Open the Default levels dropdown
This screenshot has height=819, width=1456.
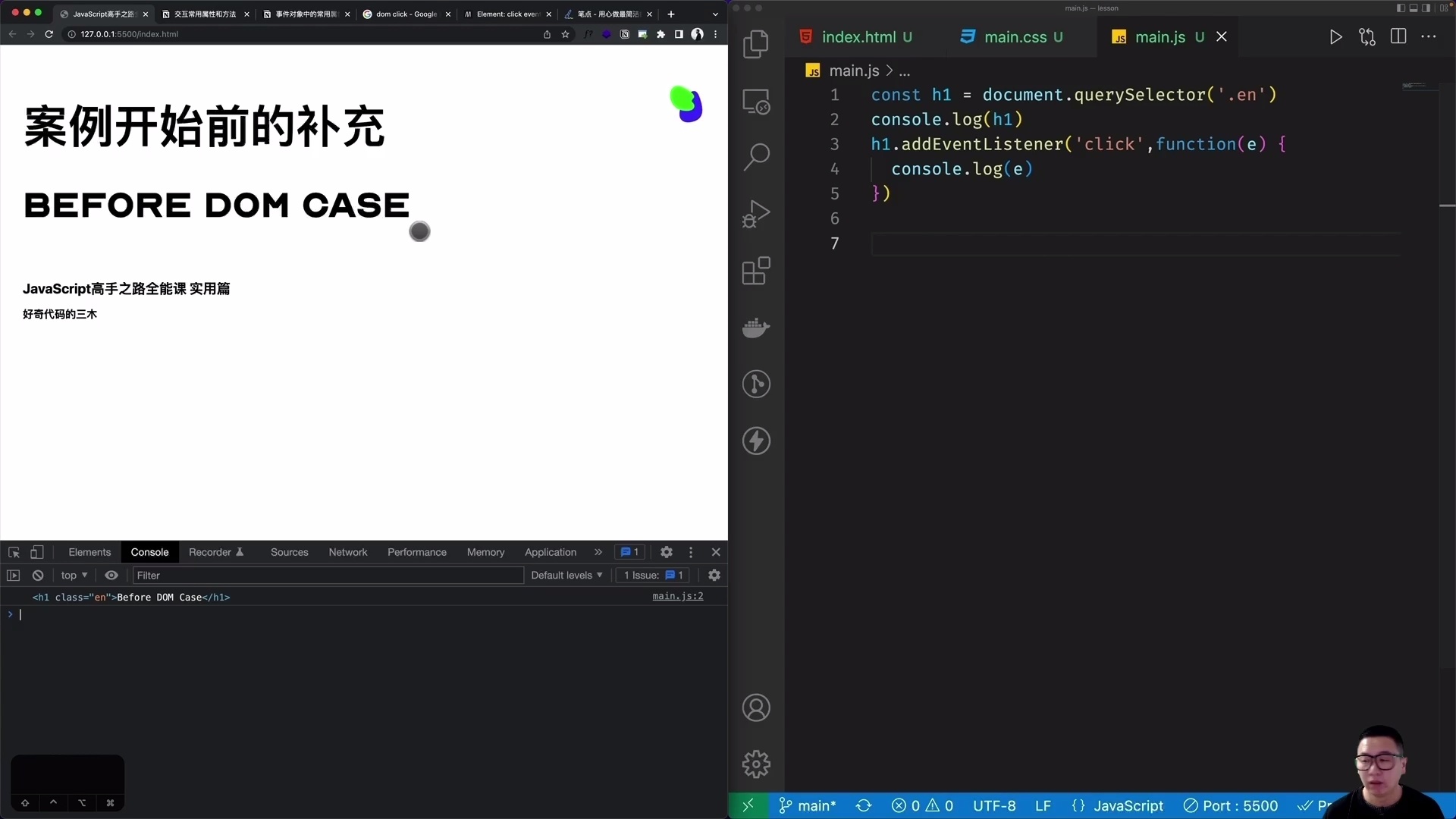coord(565,575)
